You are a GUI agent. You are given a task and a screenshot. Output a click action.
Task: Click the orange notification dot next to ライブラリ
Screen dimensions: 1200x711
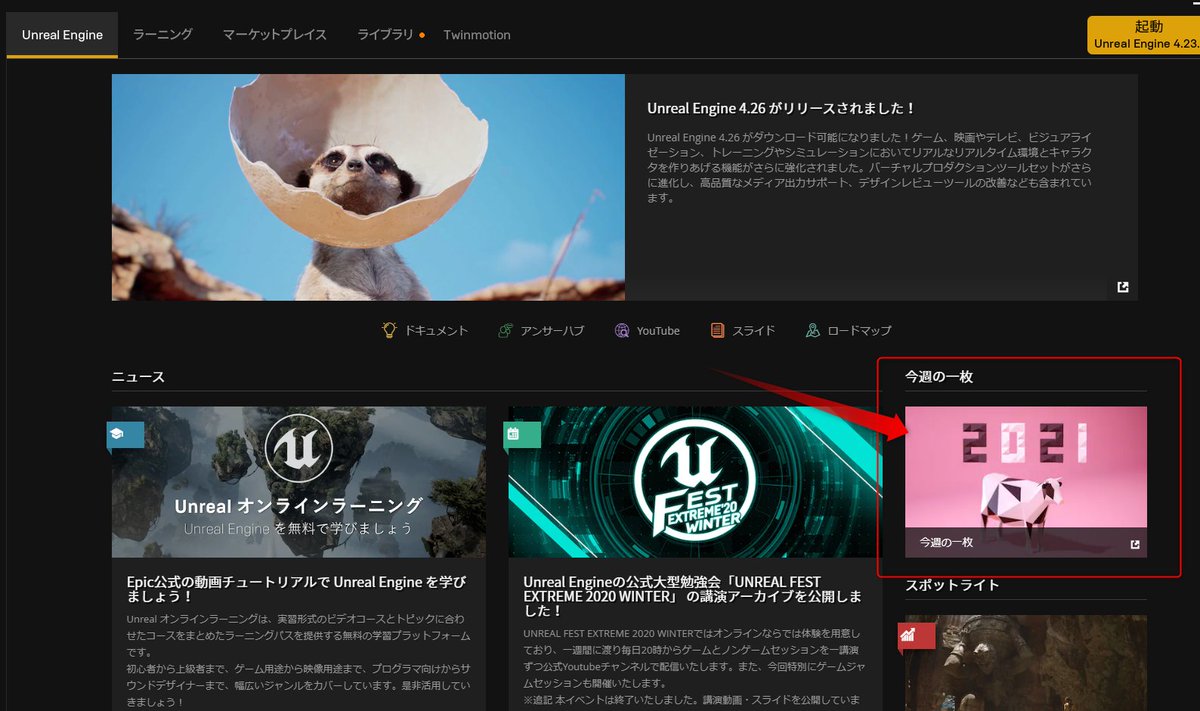coord(422,36)
